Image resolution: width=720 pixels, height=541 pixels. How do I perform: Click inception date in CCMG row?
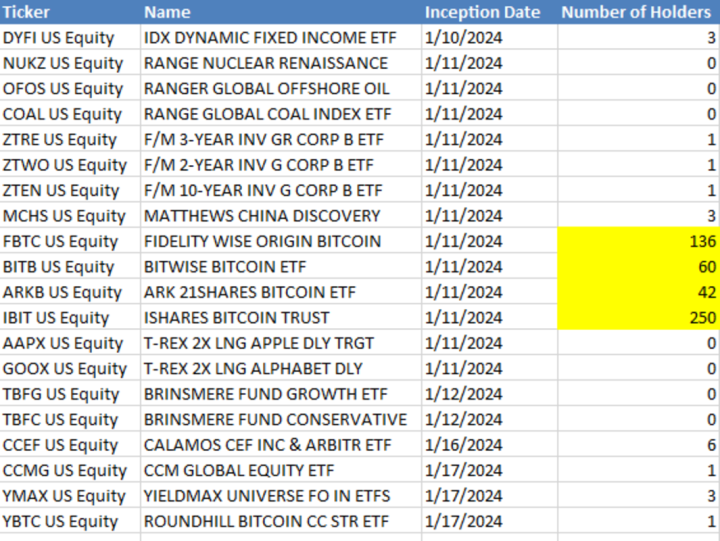pyautogui.click(x=489, y=470)
